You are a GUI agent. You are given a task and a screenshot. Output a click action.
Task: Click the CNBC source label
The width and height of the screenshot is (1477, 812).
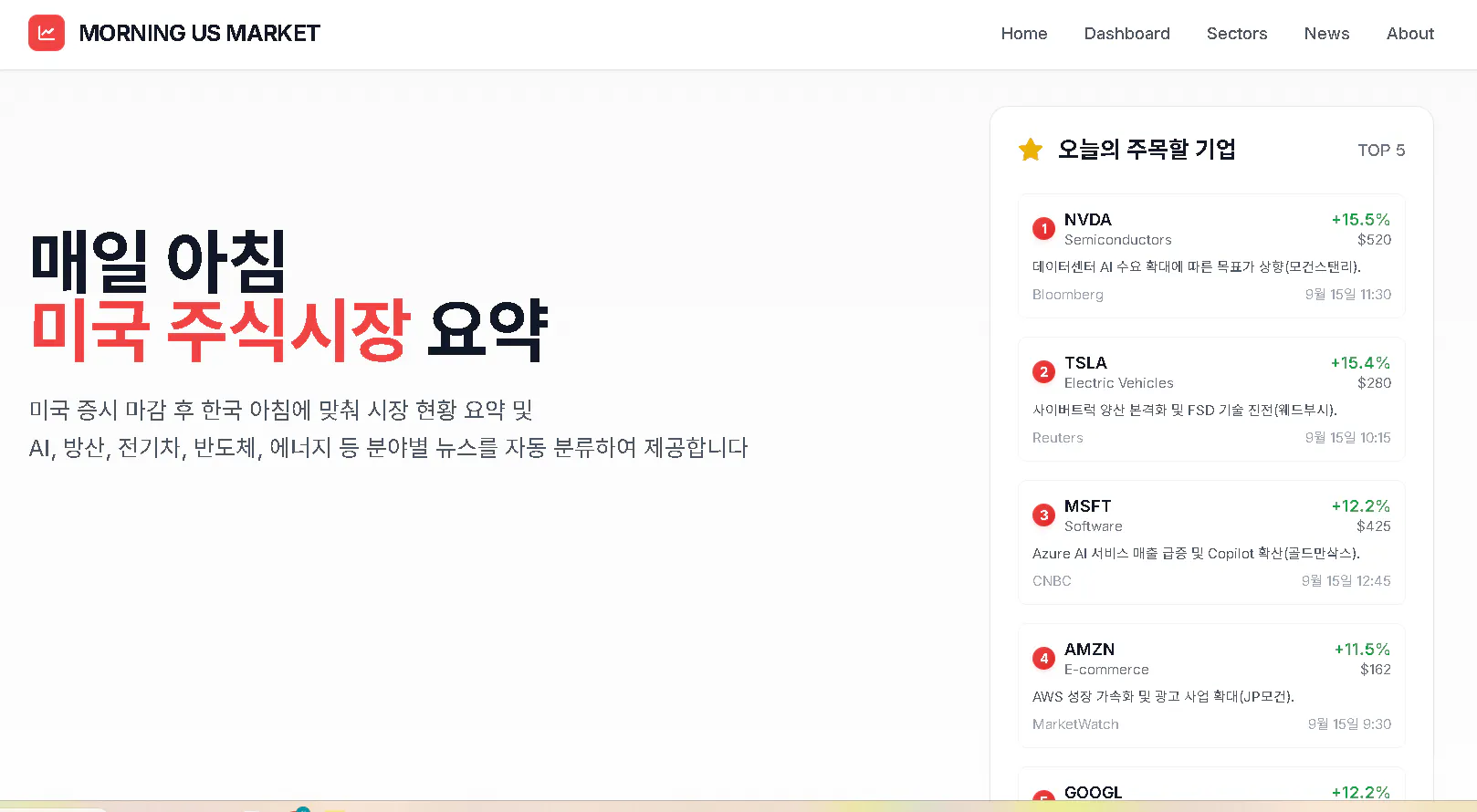pyautogui.click(x=1052, y=581)
